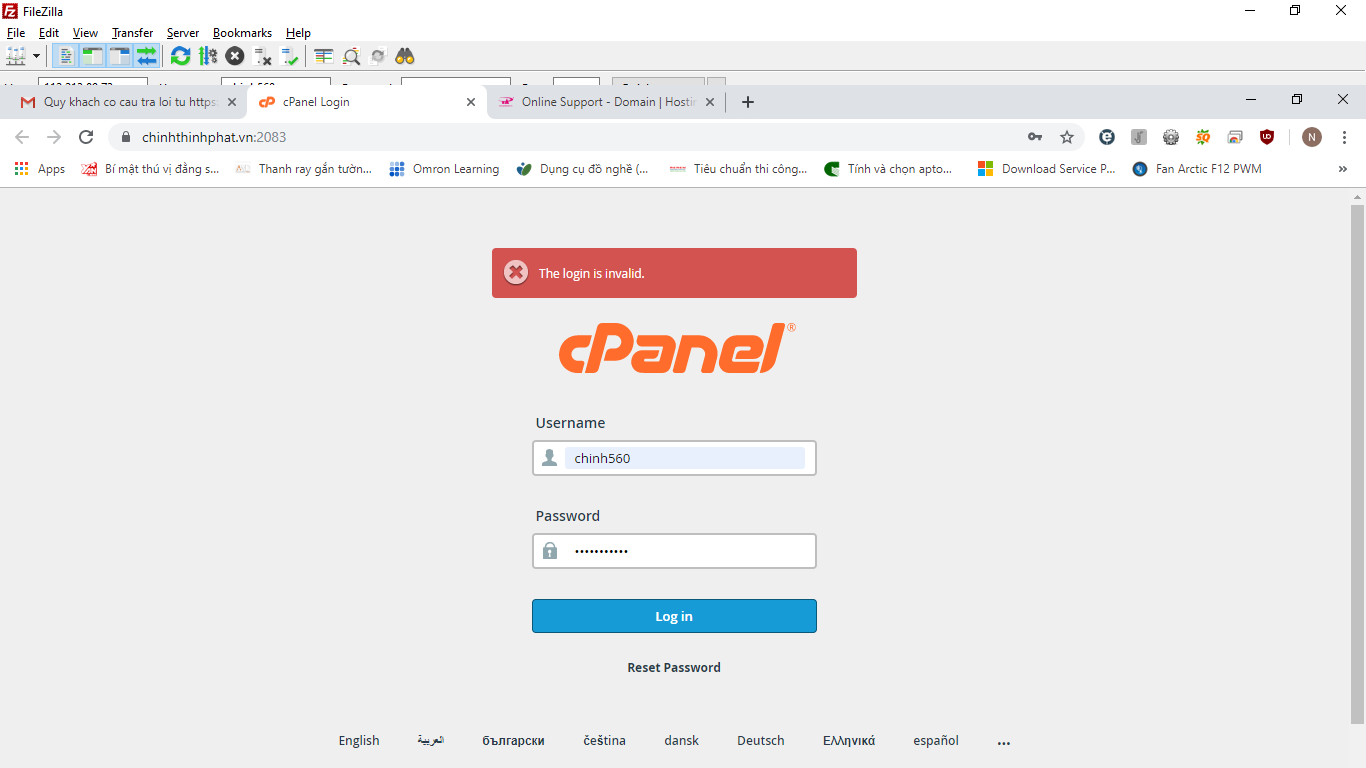Image resolution: width=1366 pixels, height=768 pixels.
Task: Click Reset Password link
Action: coord(674,667)
